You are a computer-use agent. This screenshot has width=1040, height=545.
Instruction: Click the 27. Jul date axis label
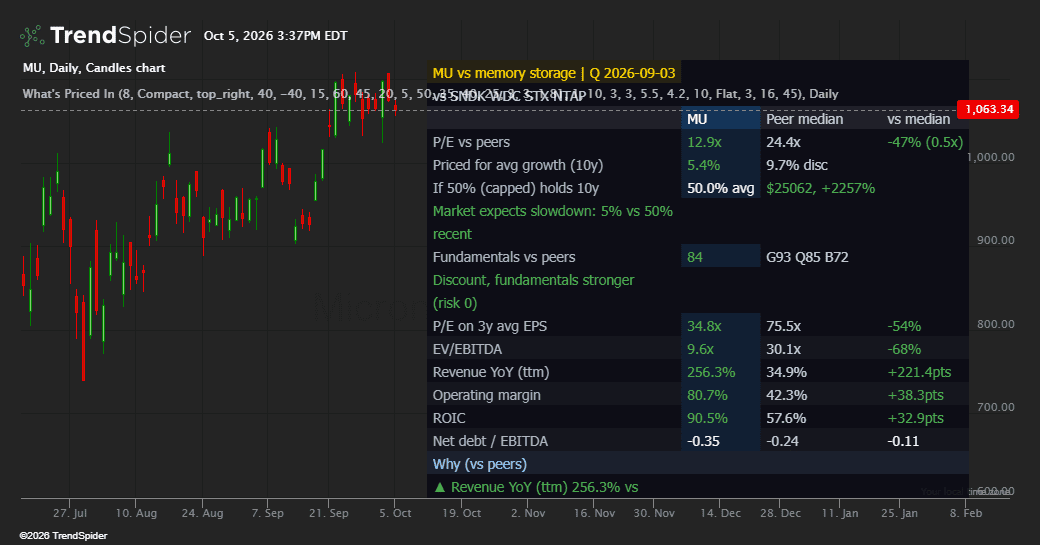tap(70, 513)
